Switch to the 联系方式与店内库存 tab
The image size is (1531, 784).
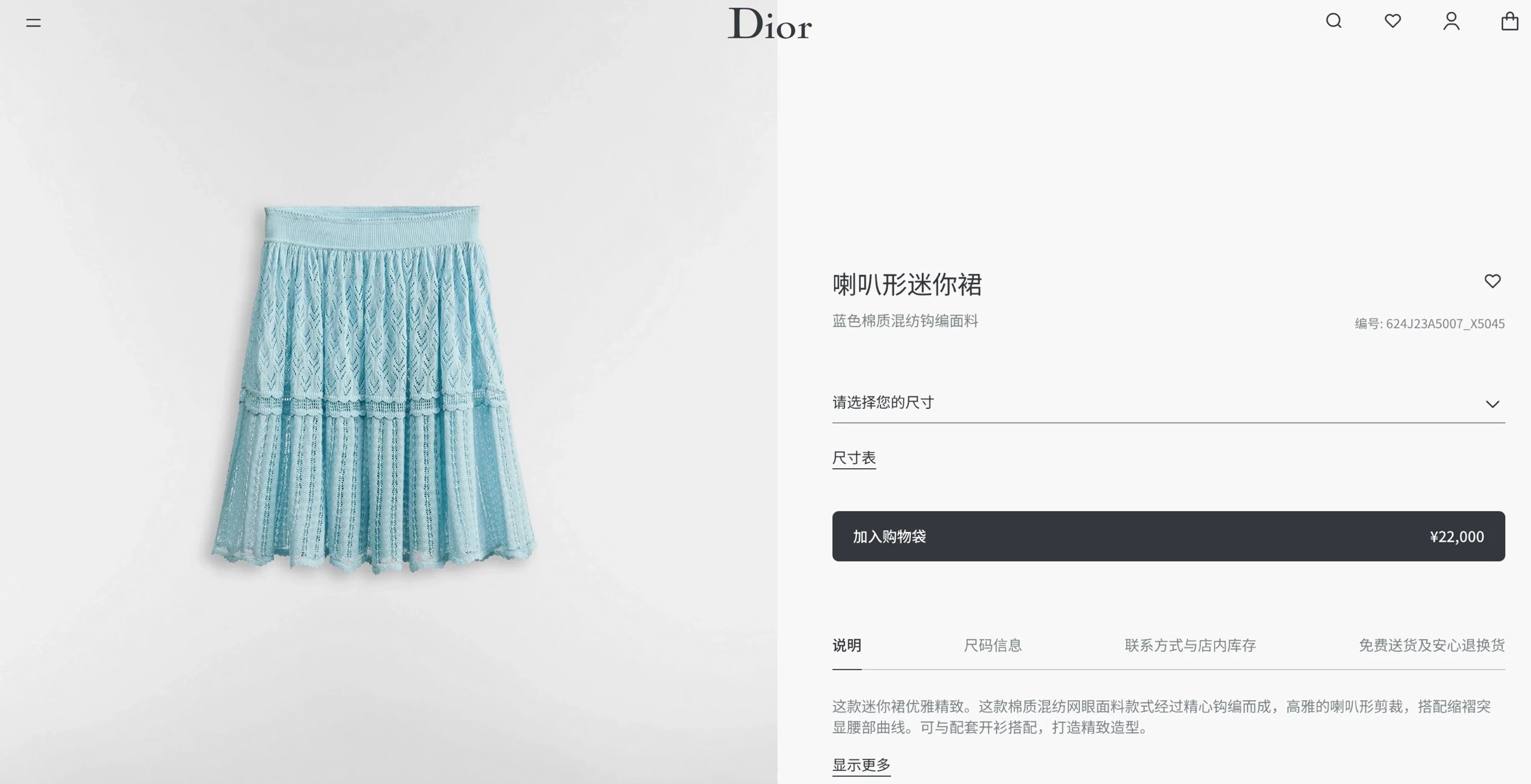1190,645
